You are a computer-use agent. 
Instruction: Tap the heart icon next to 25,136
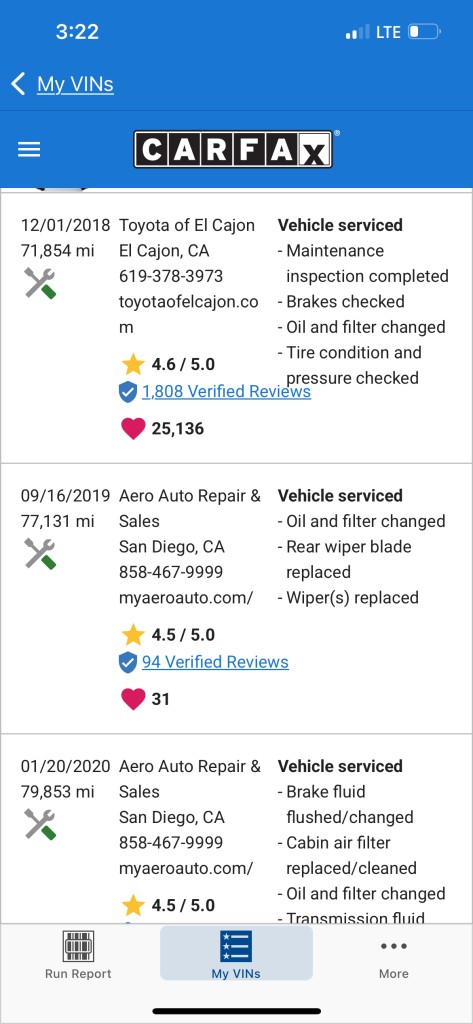133,428
